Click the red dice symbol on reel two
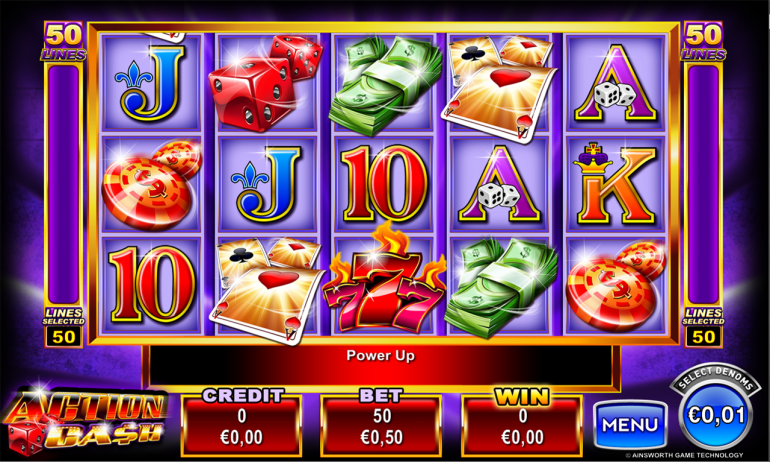 (x=266, y=82)
